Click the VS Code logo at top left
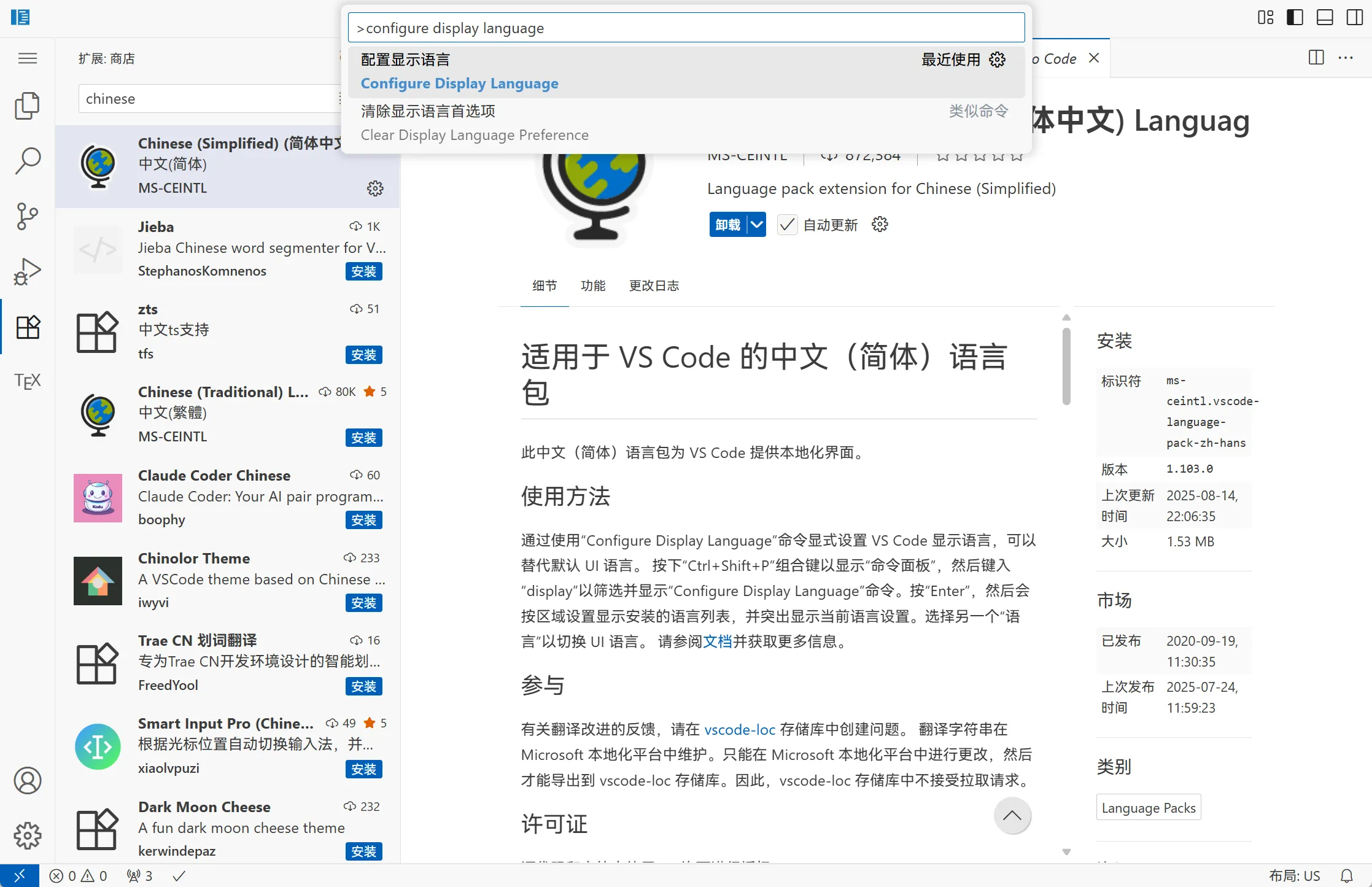1372x887 pixels. coord(20,17)
